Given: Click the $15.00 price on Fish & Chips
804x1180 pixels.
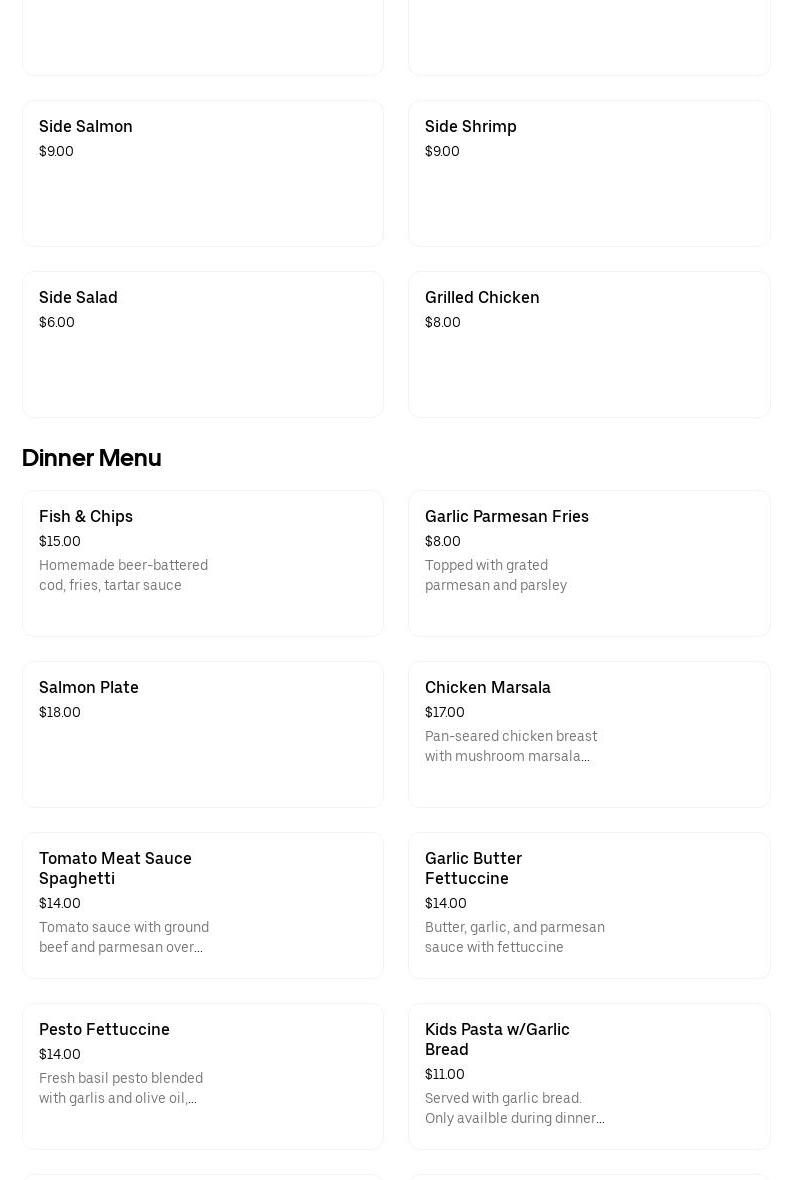Looking at the screenshot, I should pyautogui.click(x=59, y=541).
